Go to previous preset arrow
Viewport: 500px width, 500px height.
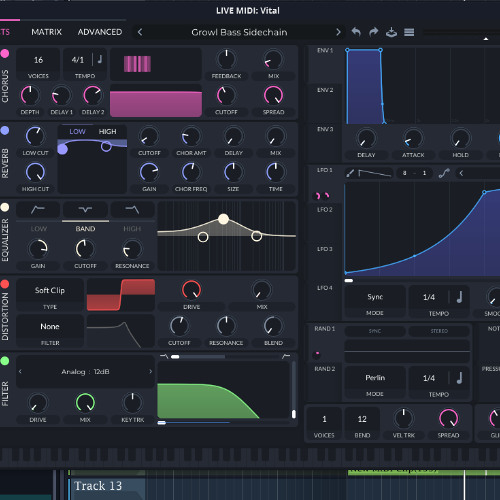pos(140,32)
